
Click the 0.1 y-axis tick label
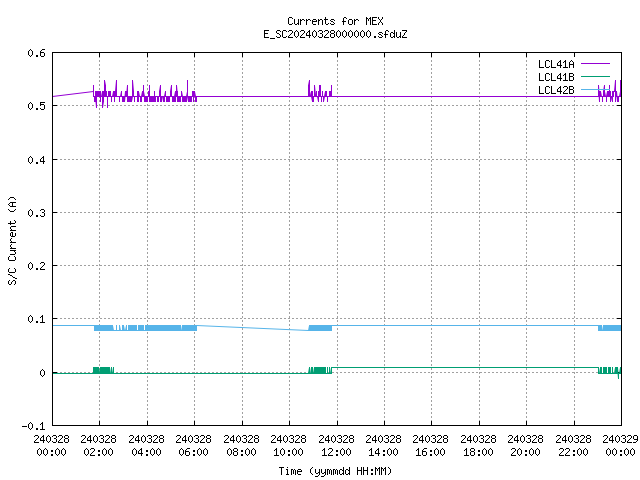(x=36, y=319)
